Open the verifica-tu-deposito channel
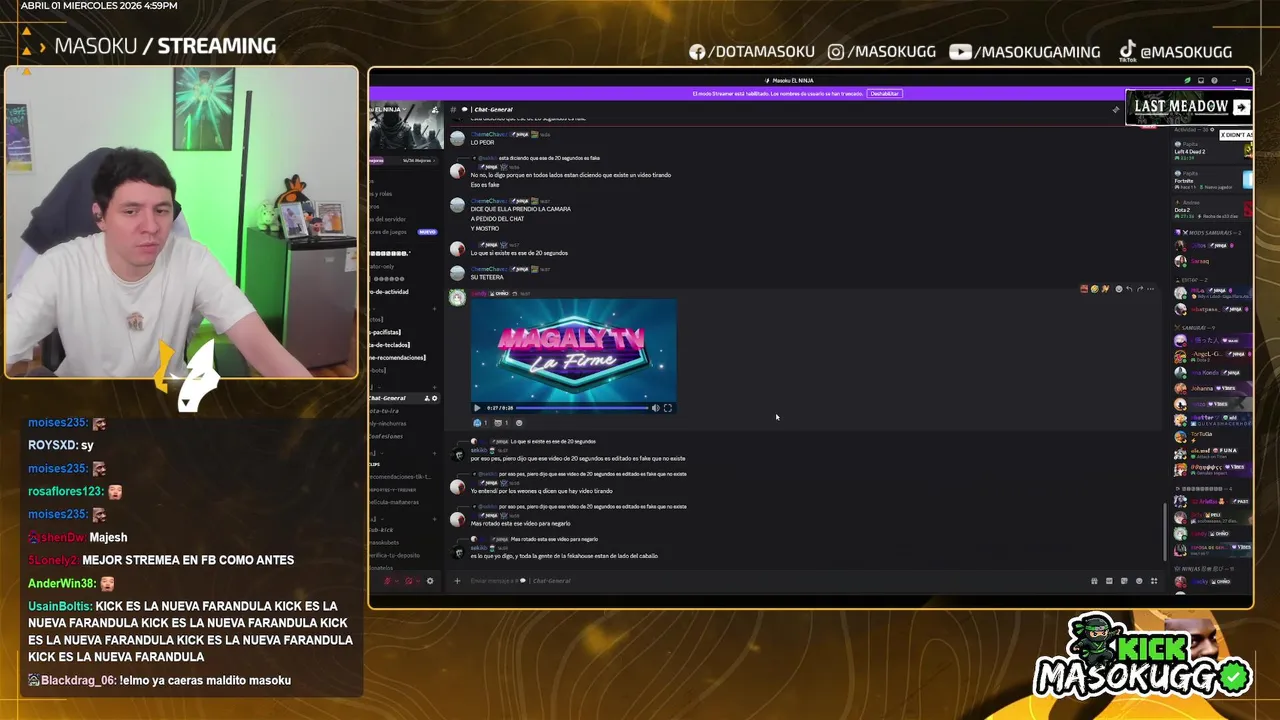The width and height of the screenshot is (1280, 720). 394,555
